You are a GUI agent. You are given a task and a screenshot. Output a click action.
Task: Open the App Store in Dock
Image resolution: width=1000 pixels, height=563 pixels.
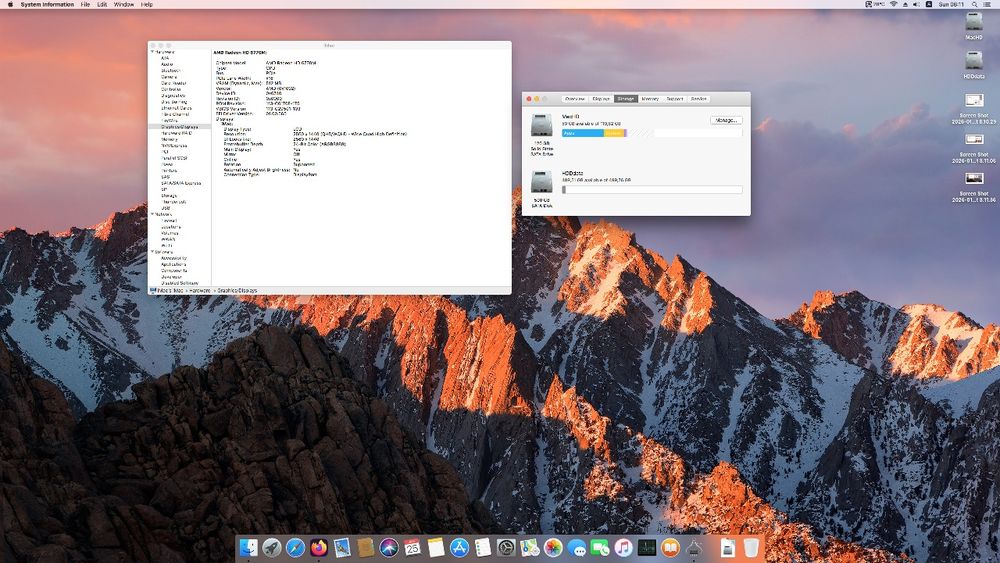[x=459, y=547]
